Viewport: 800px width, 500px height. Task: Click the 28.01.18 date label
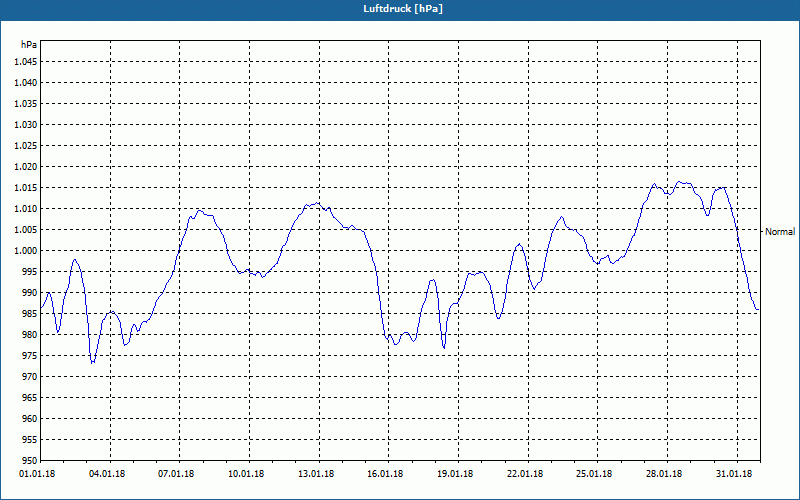[664, 474]
